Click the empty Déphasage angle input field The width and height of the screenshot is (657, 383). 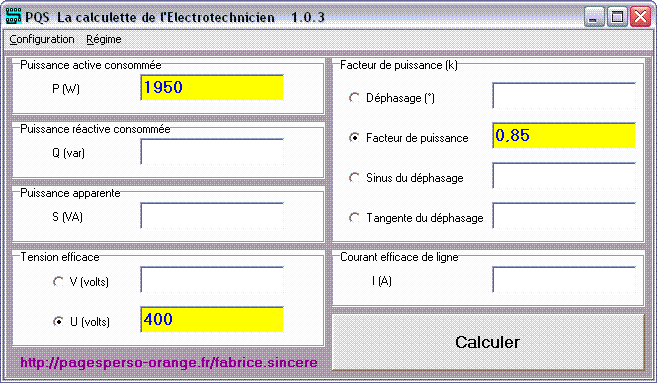point(564,96)
